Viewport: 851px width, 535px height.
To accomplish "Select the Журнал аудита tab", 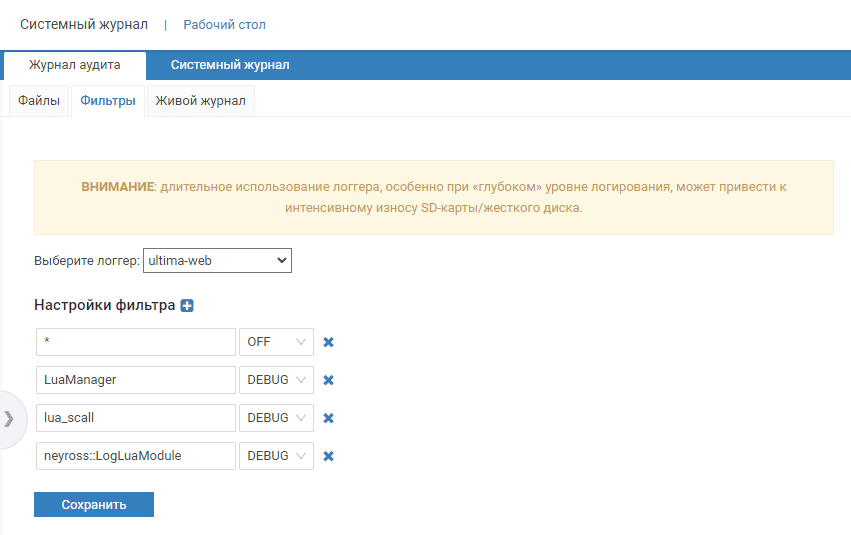I will pyautogui.click(x=75, y=65).
